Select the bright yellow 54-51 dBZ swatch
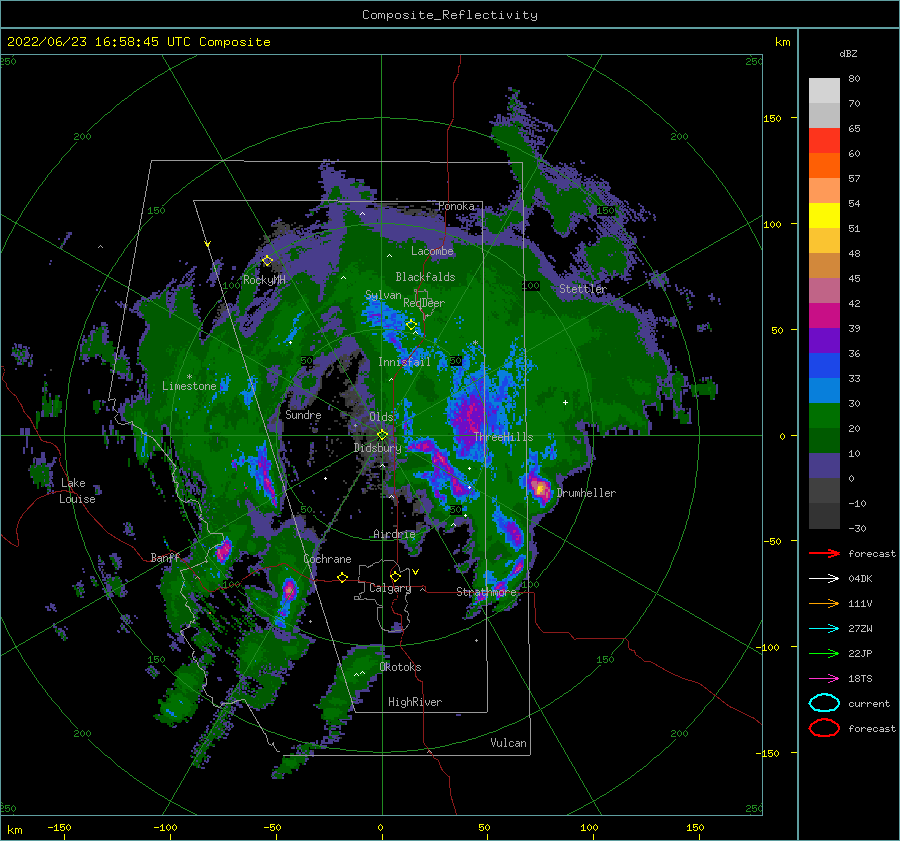The height and width of the screenshot is (841, 900). [824, 216]
